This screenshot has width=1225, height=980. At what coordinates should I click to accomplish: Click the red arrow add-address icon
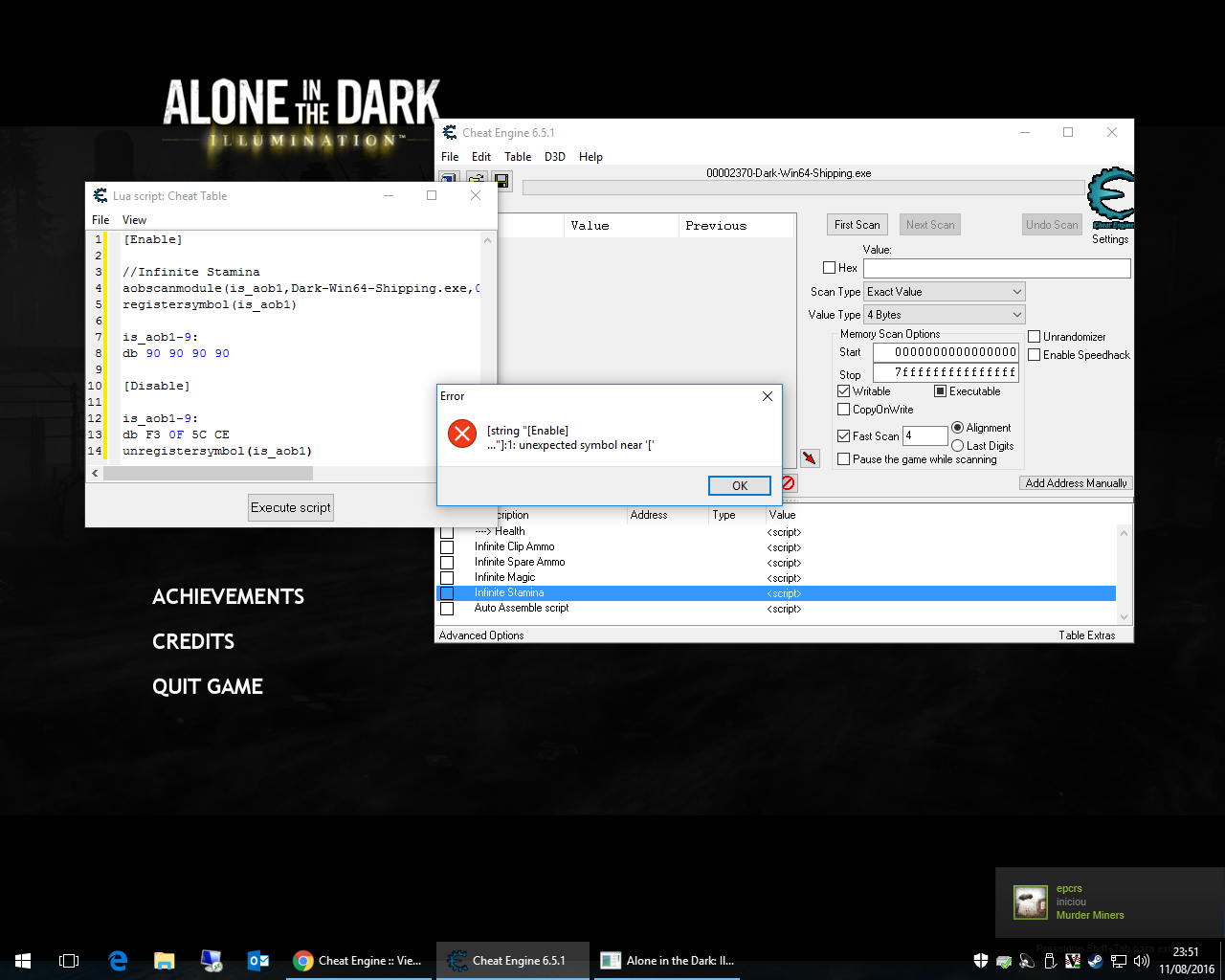810,457
